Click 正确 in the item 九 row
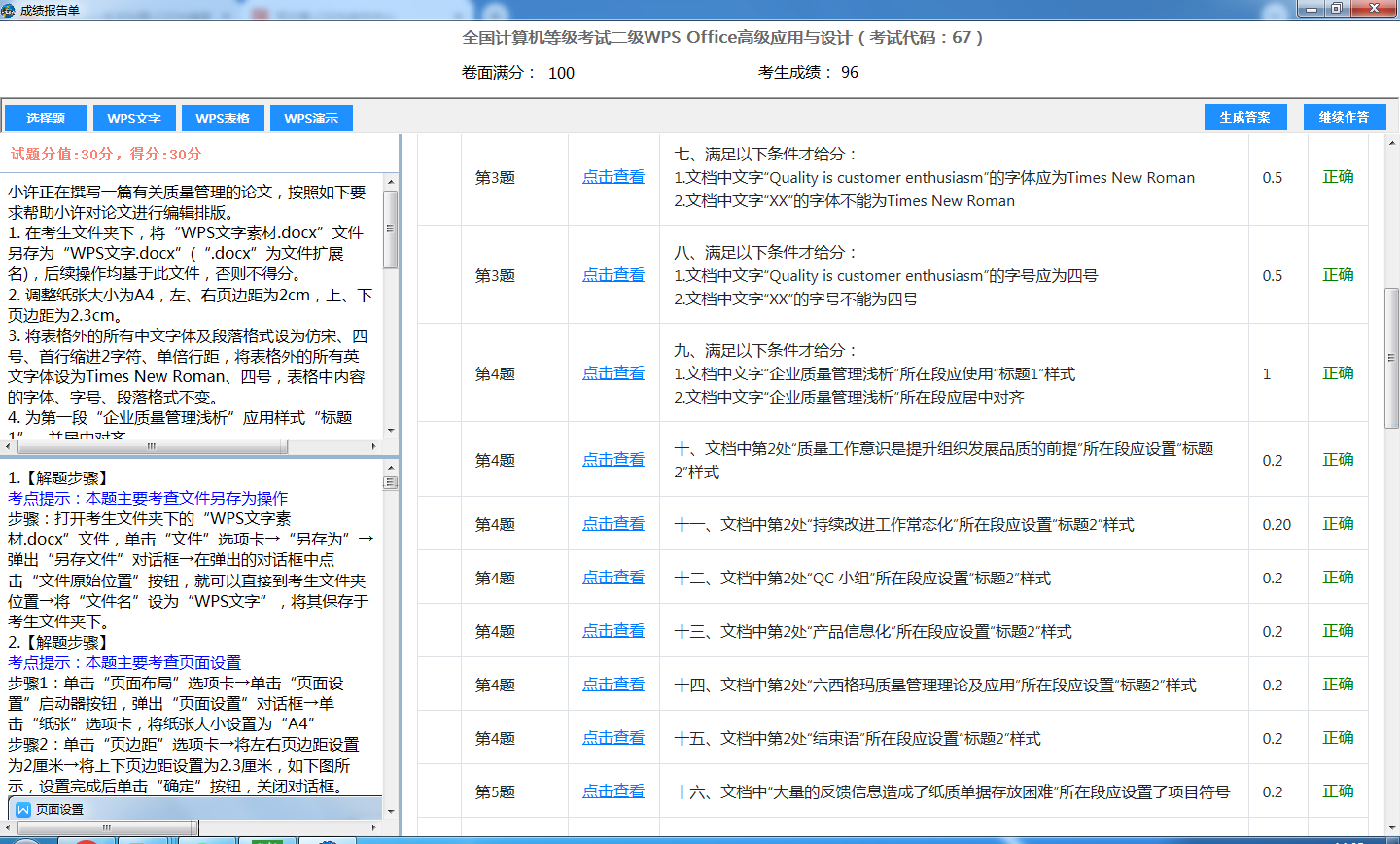 pos(1338,373)
